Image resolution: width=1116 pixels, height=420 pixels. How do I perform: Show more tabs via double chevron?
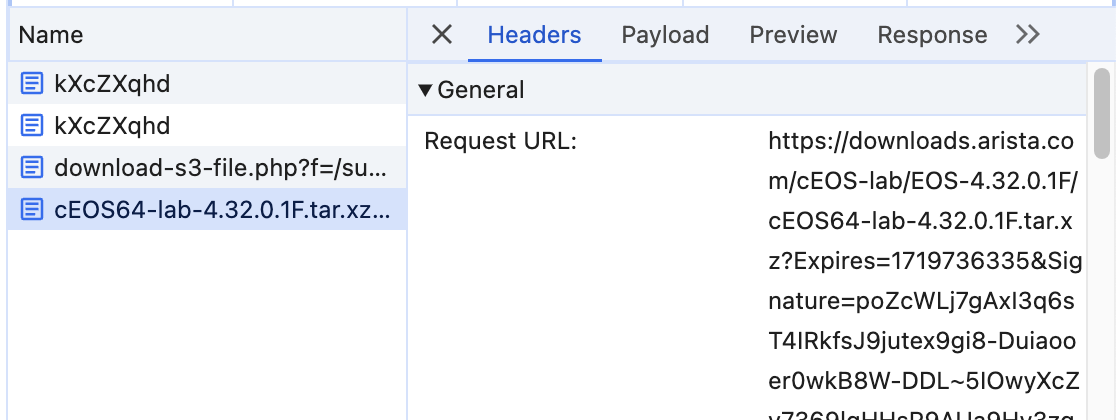[x=1028, y=34]
